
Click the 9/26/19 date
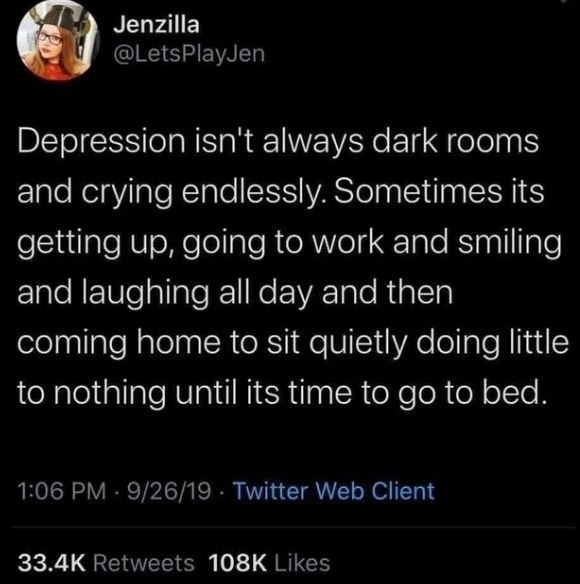169,491
